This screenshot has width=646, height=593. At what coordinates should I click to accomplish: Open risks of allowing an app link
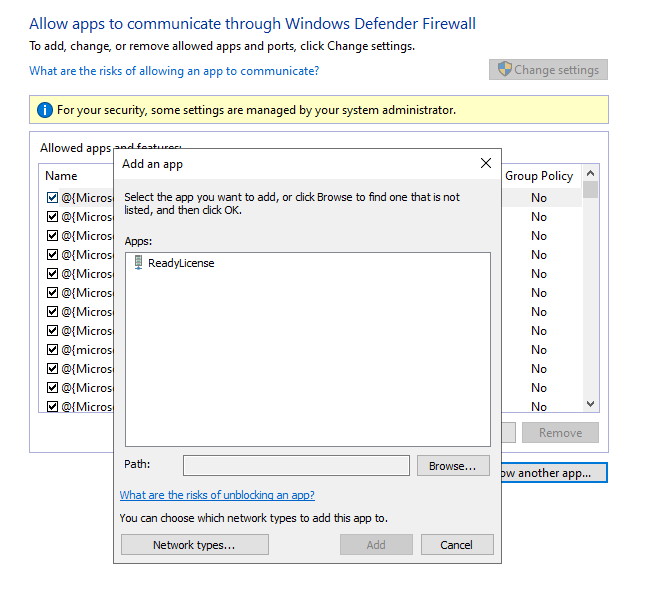coord(174,71)
